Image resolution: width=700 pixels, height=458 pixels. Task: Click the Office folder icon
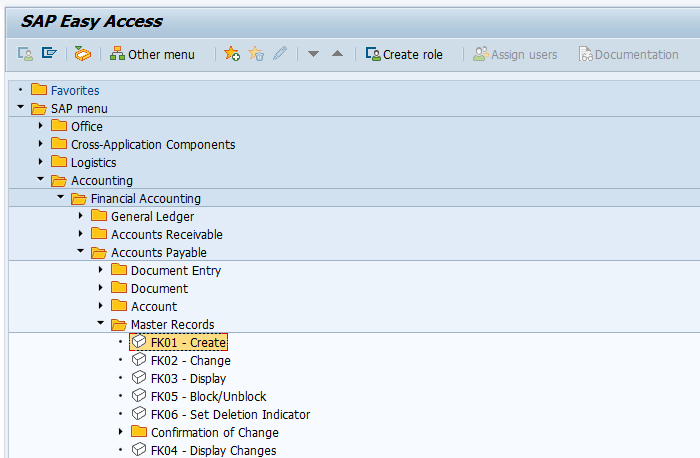pos(59,125)
